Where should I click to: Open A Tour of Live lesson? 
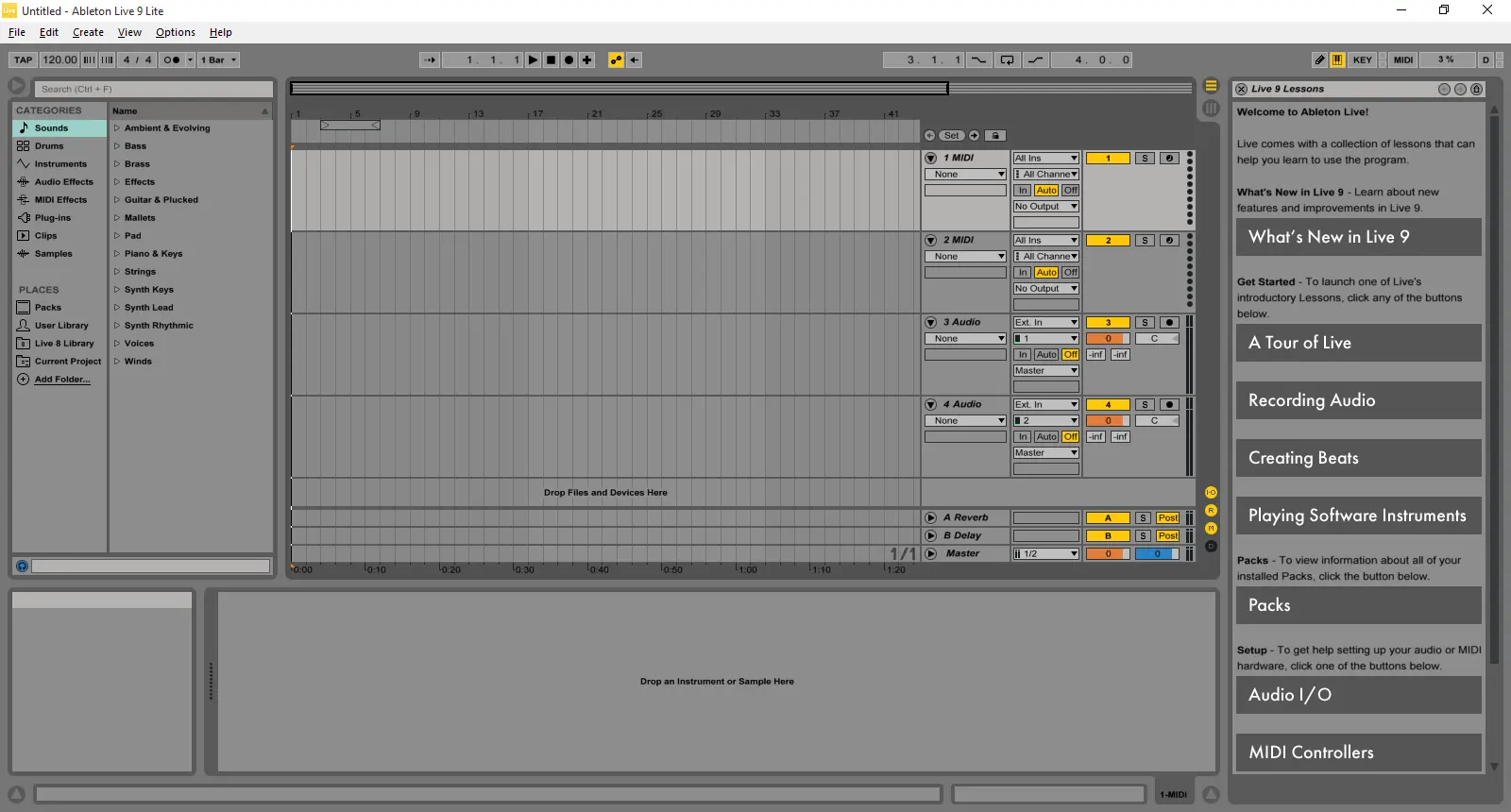coord(1358,343)
